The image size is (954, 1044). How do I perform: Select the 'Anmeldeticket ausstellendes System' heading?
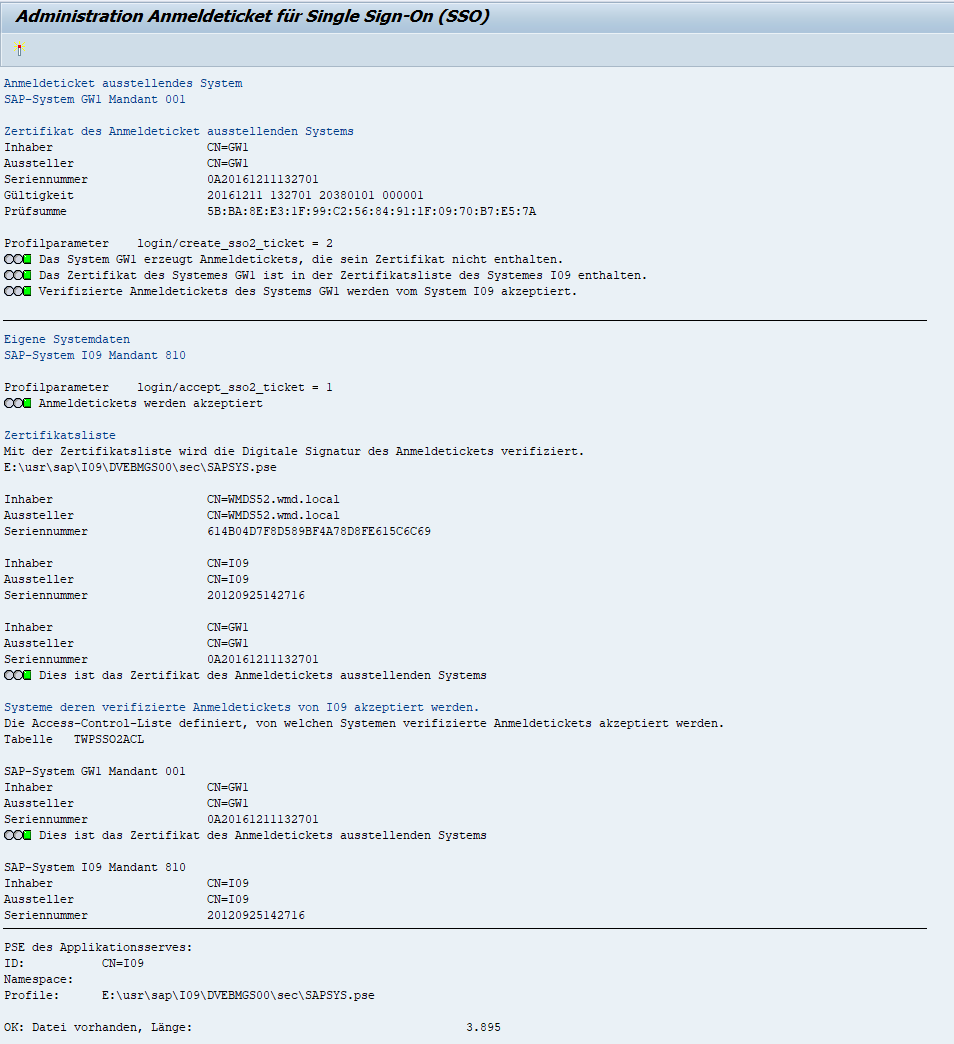123,84
